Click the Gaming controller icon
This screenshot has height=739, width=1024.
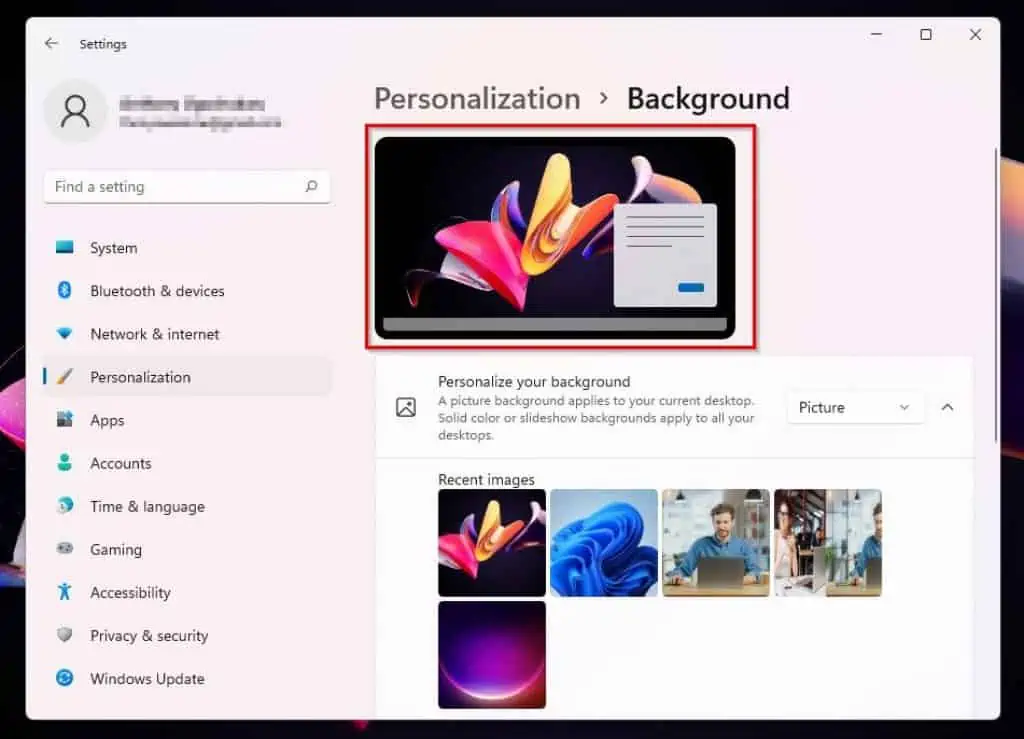[65, 549]
